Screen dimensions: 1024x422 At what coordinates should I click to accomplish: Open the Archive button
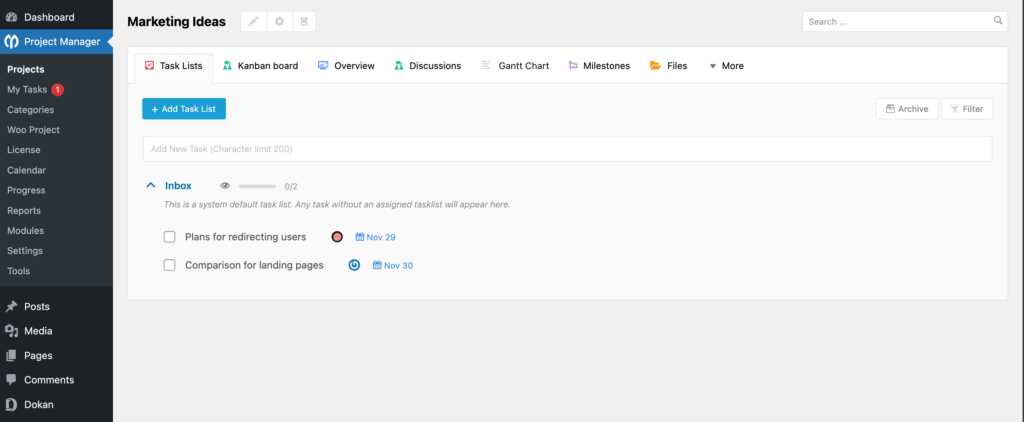pos(906,109)
